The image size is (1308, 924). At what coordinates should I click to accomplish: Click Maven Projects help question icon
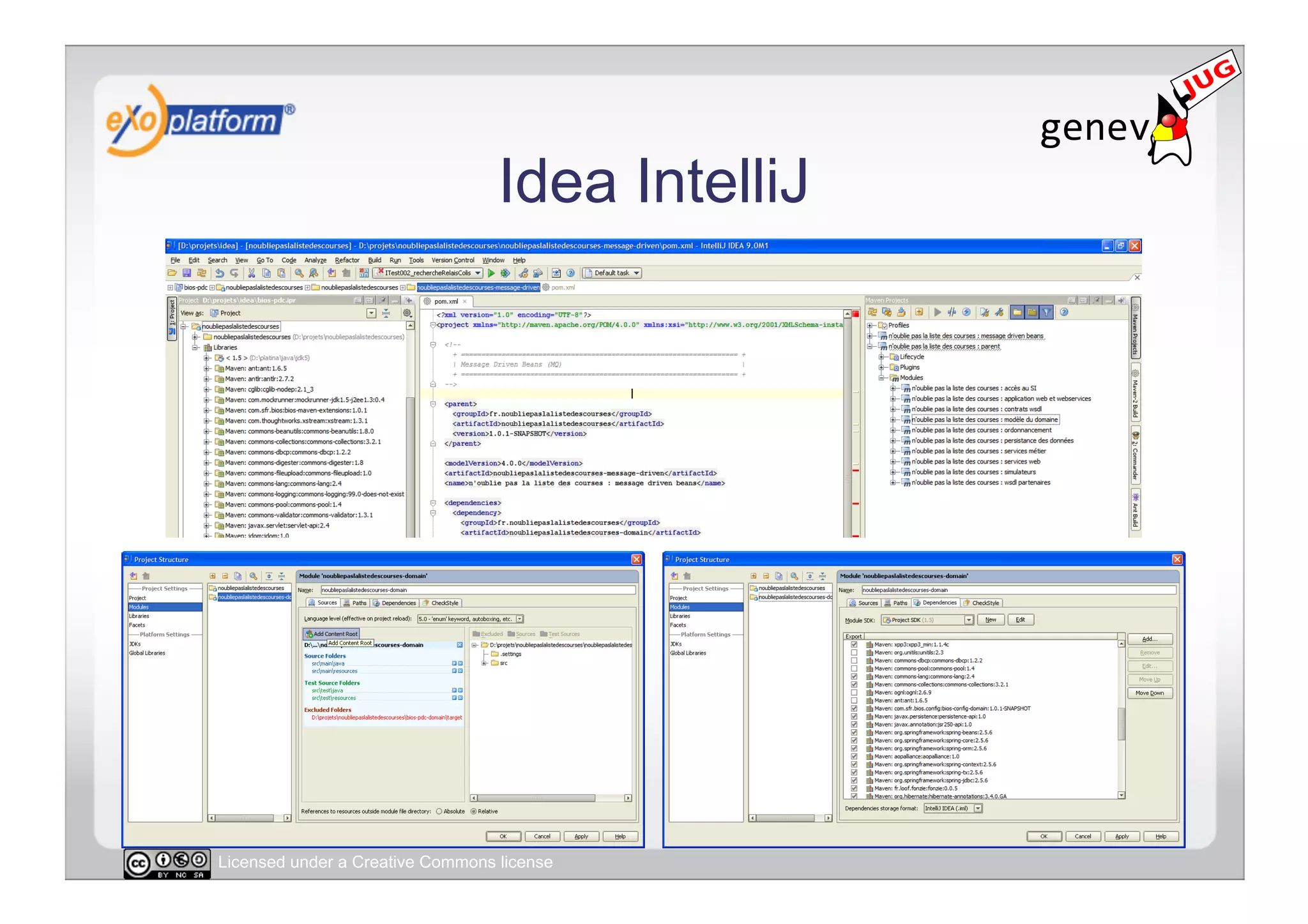(x=1064, y=312)
